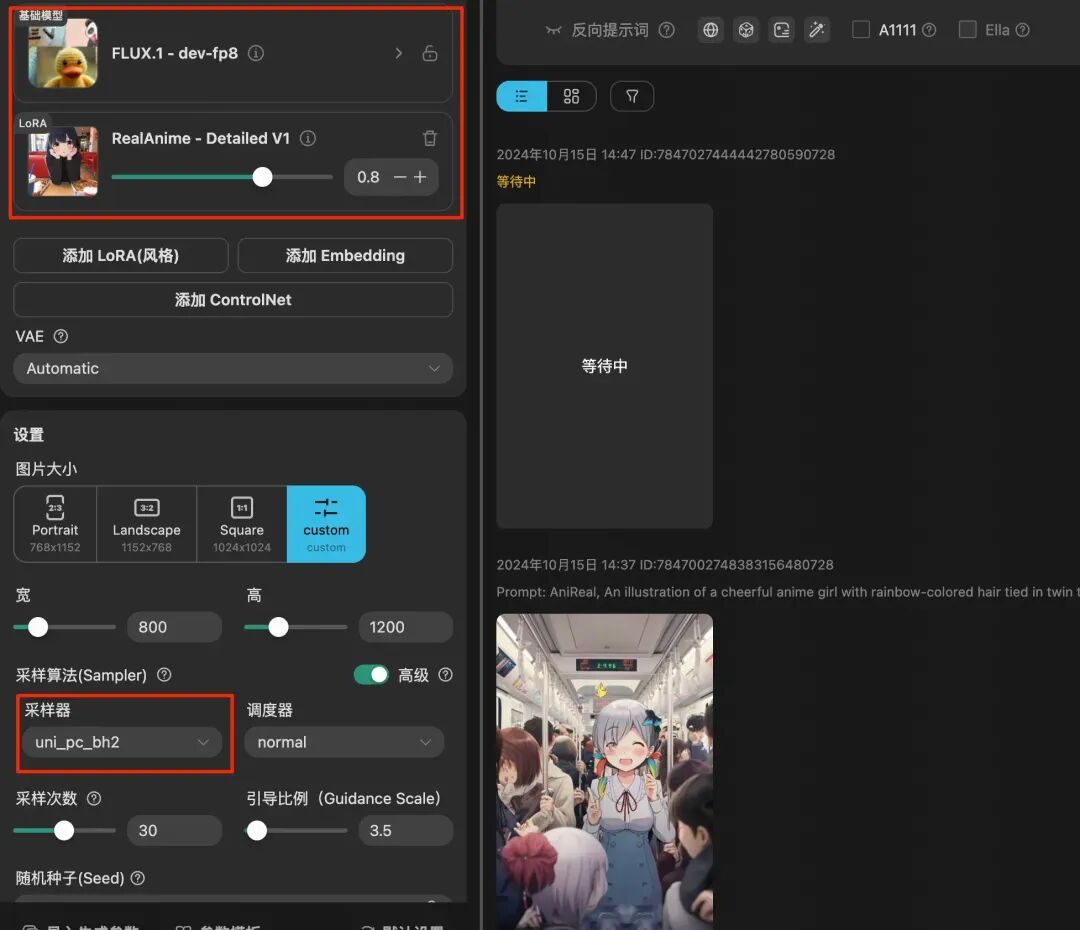Open the 调度器 normal dropdown
Viewport: 1080px width, 930px height.
point(344,742)
